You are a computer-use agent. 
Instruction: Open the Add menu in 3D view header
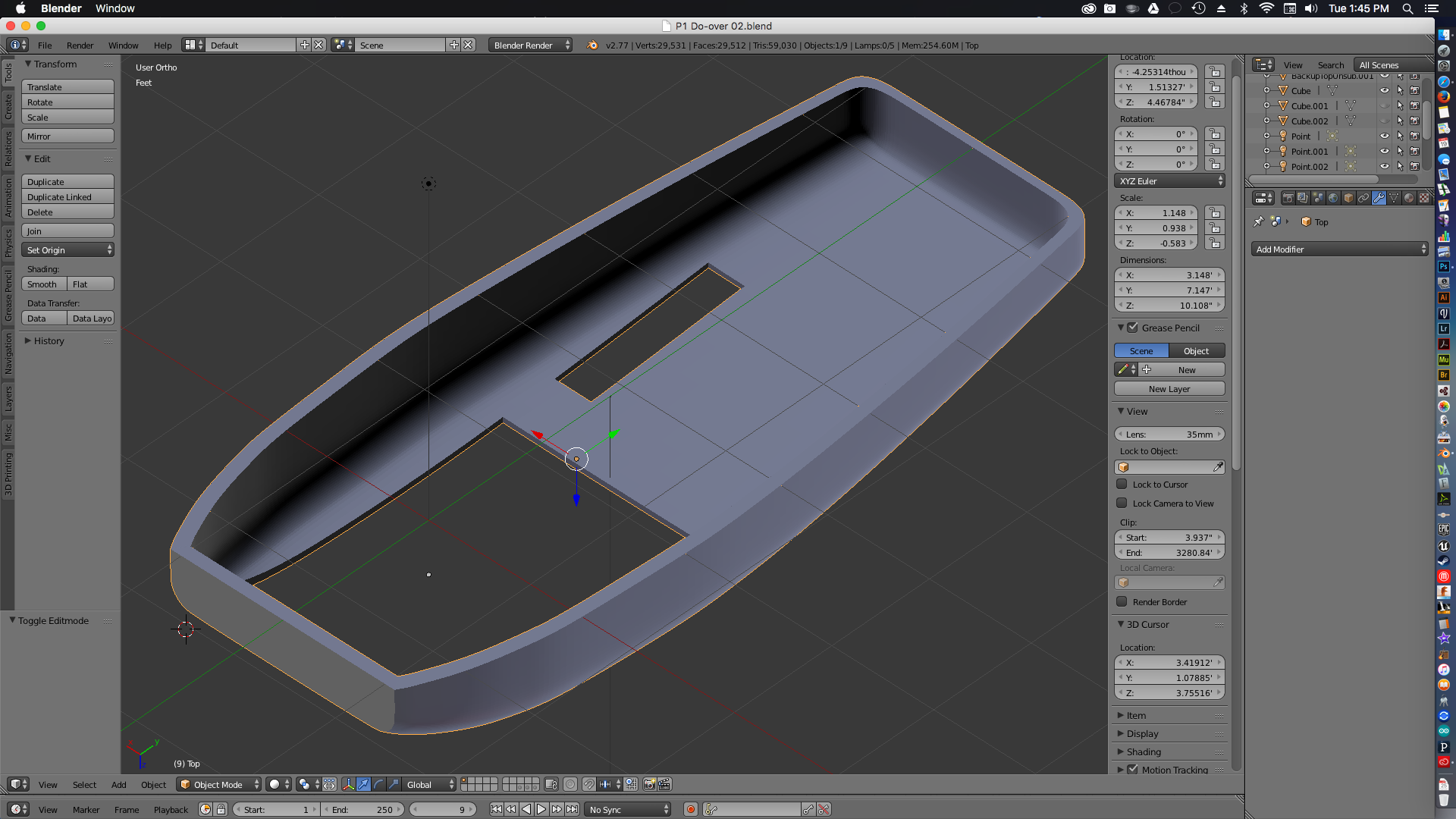click(x=118, y=784)
